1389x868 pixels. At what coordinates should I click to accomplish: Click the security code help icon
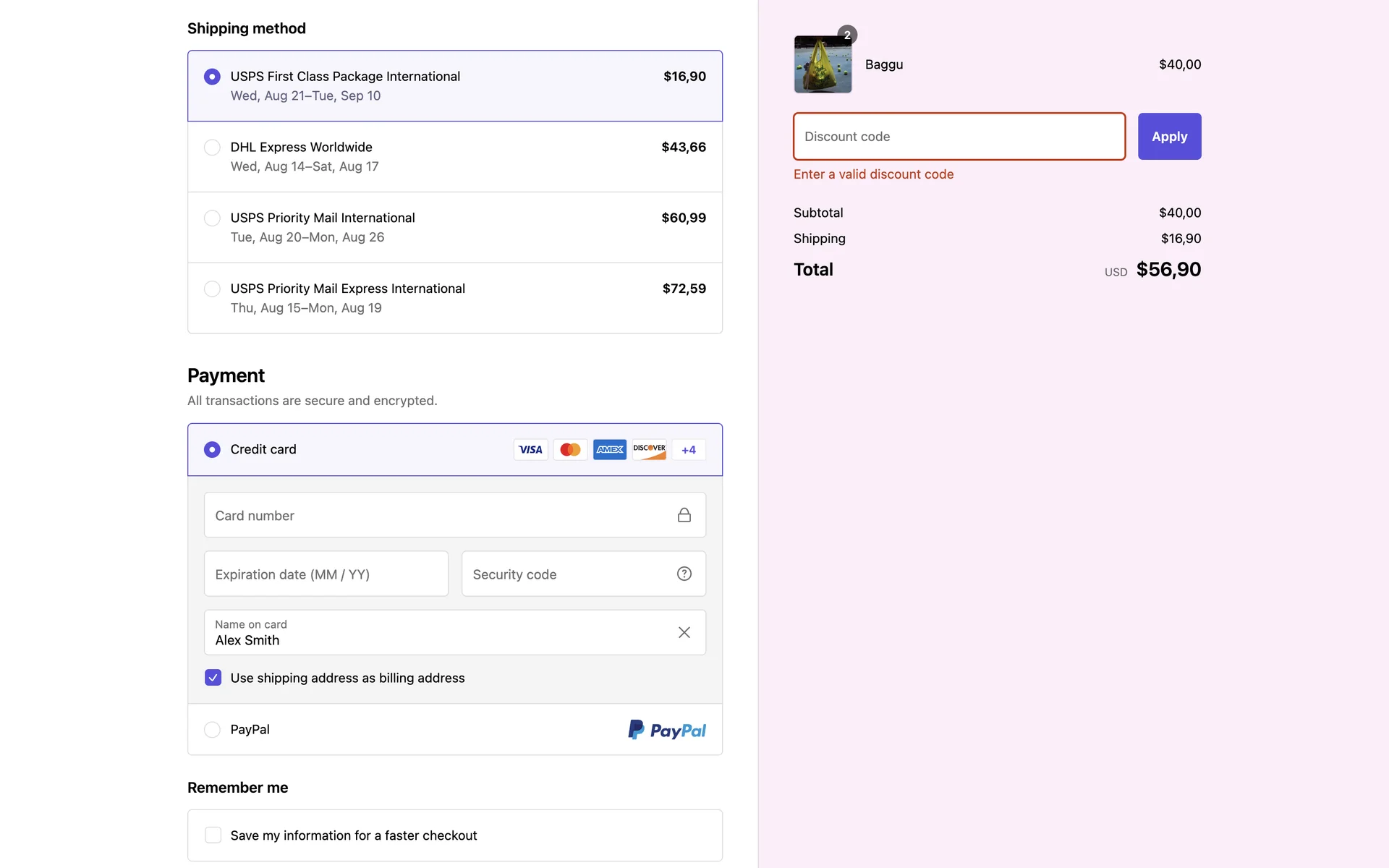tap(684, 574)
